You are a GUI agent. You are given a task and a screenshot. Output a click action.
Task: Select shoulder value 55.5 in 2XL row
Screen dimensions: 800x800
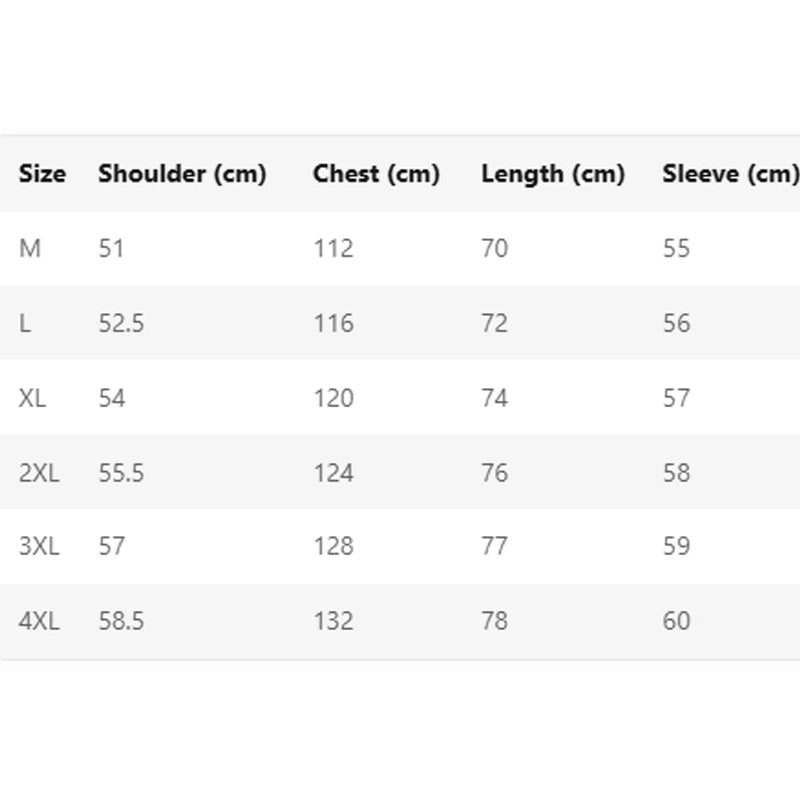tap(121, 472)
